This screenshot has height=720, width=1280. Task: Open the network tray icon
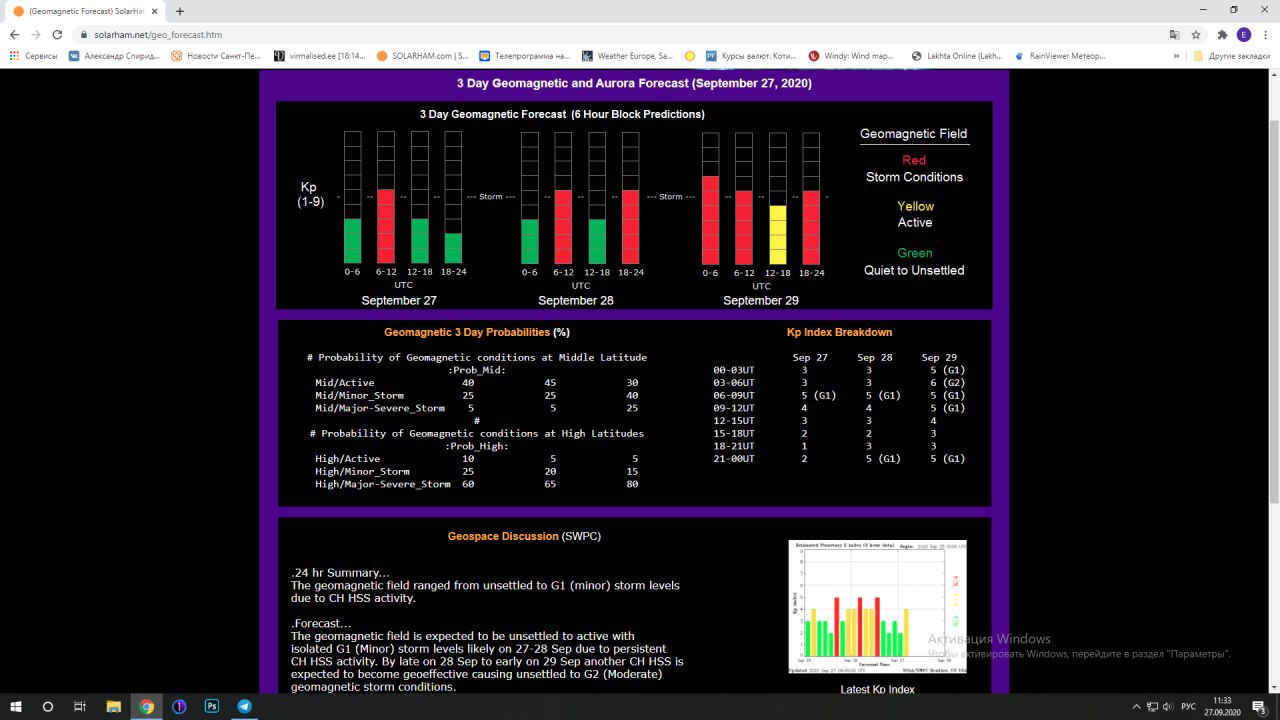(x=1153, y=706)
